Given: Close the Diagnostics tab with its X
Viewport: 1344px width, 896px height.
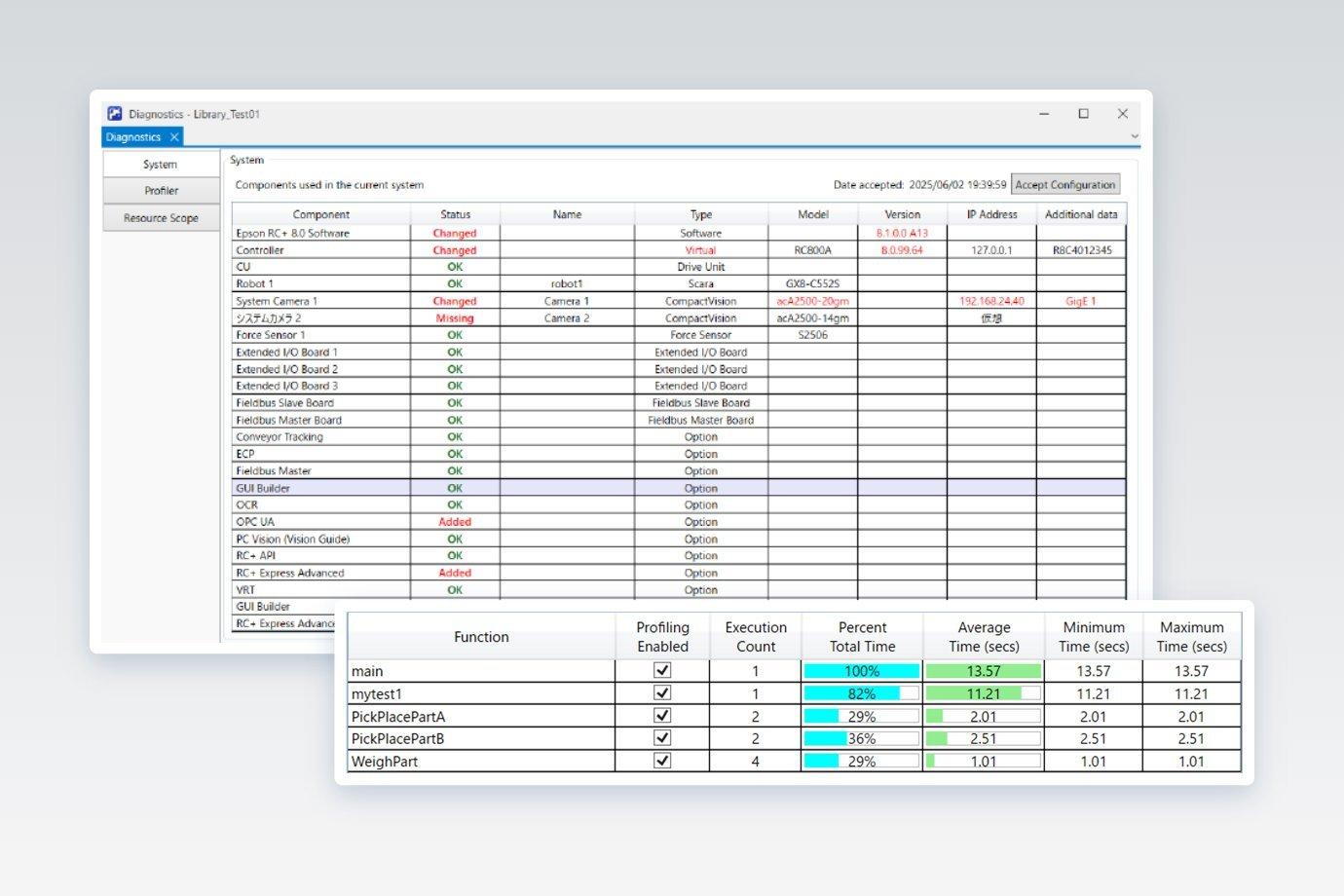Looking at the screenshot, I should pos(174,137).
